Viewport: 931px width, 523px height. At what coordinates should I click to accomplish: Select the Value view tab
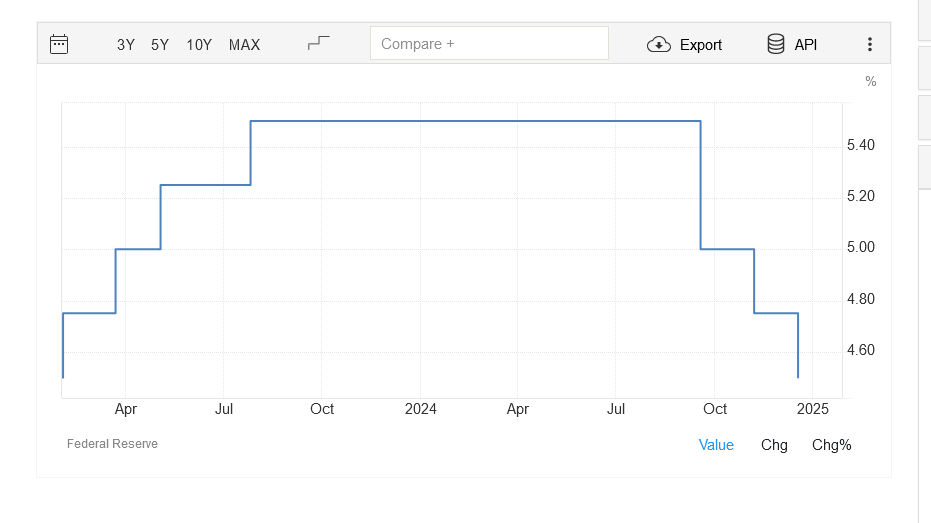click(x=716, y=445)
